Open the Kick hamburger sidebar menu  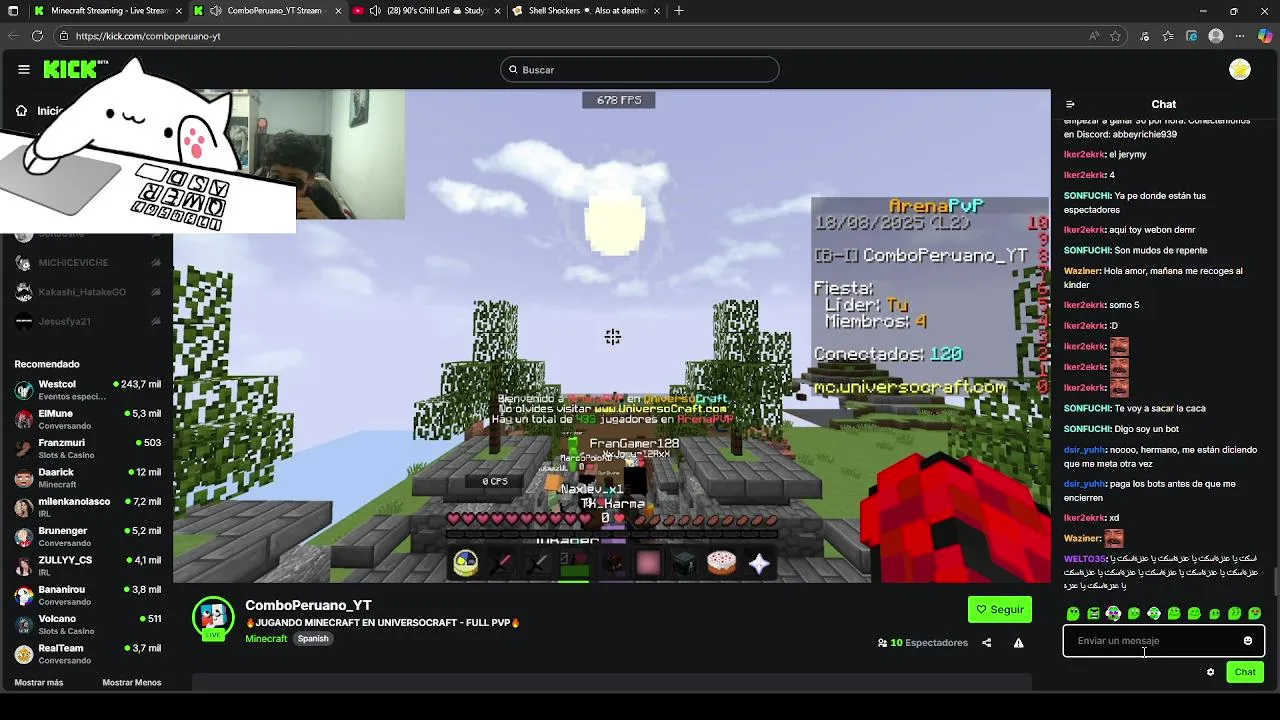pos(24,69)
